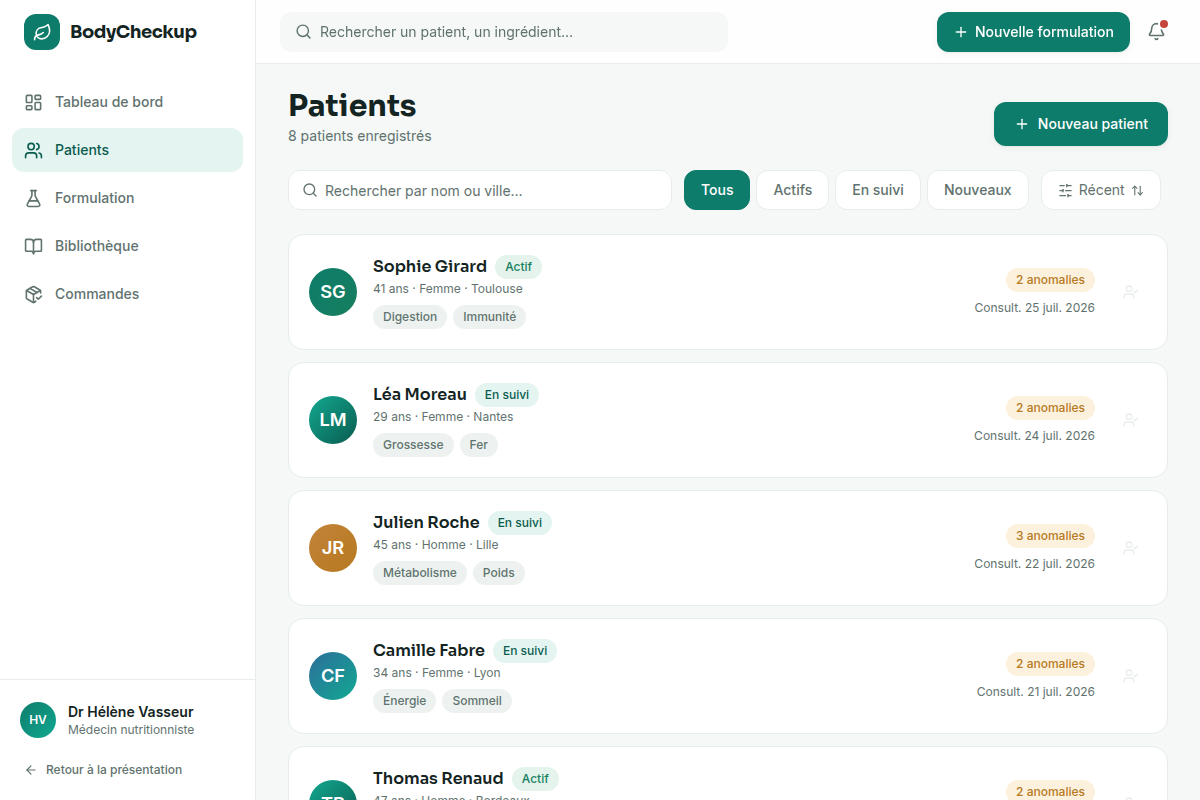This screenshot has height=800, width=1200.
Task: Click the En suivi badge next to Julien Roche
Action: coord(520,523)
